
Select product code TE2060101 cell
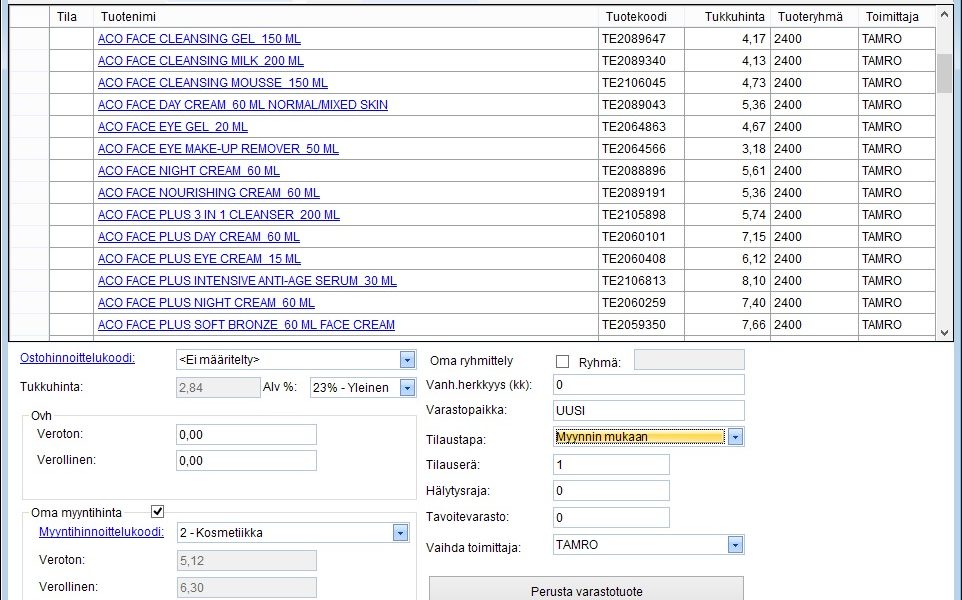coord(641,237)
